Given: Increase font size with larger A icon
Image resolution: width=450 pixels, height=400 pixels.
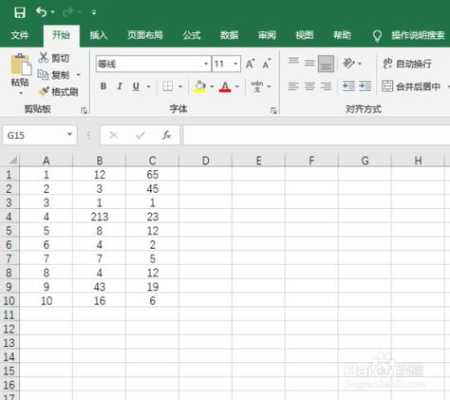Looking at the screenshot, I should 250,64.
